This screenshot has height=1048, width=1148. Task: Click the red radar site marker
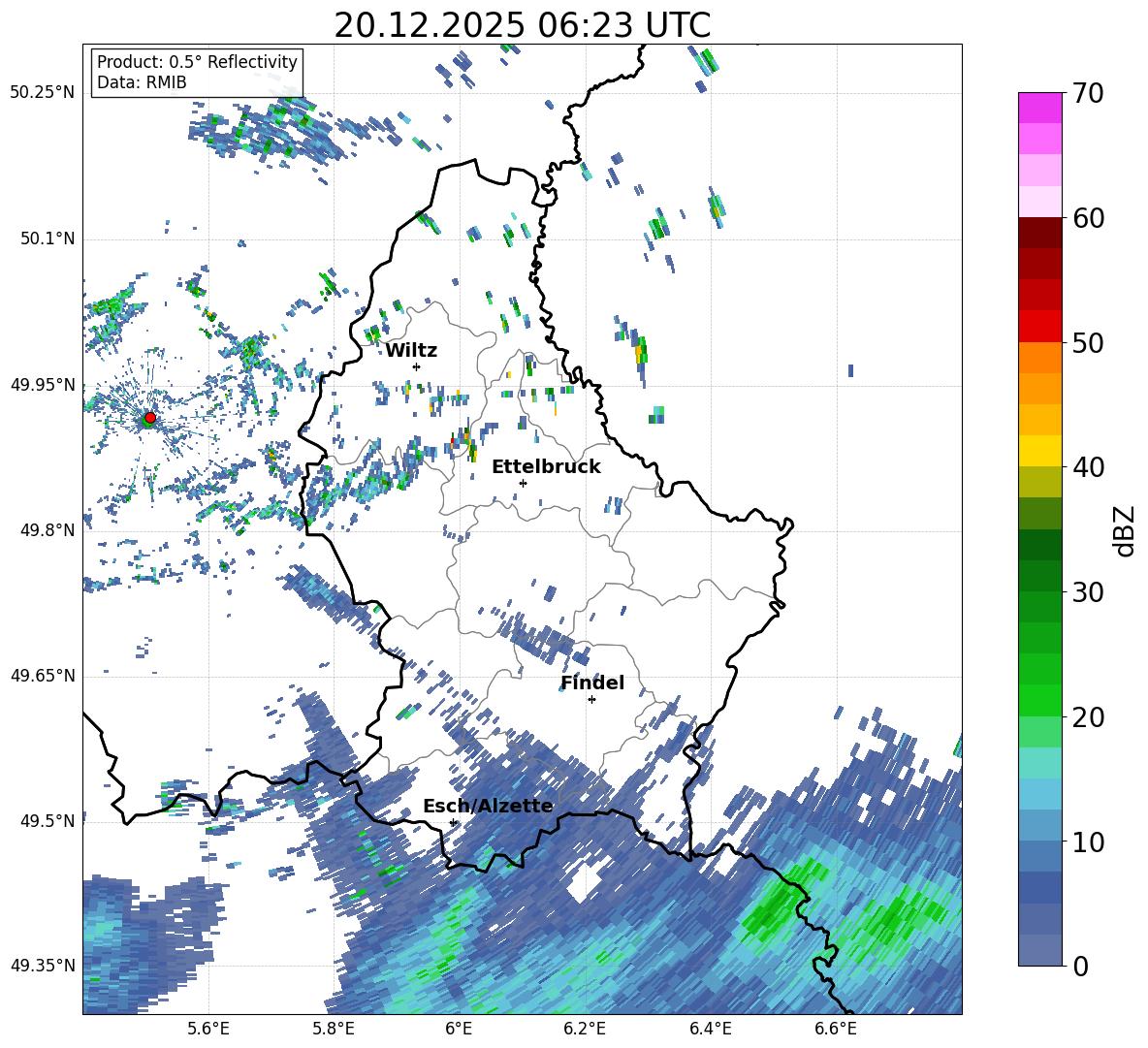(150, 418)
